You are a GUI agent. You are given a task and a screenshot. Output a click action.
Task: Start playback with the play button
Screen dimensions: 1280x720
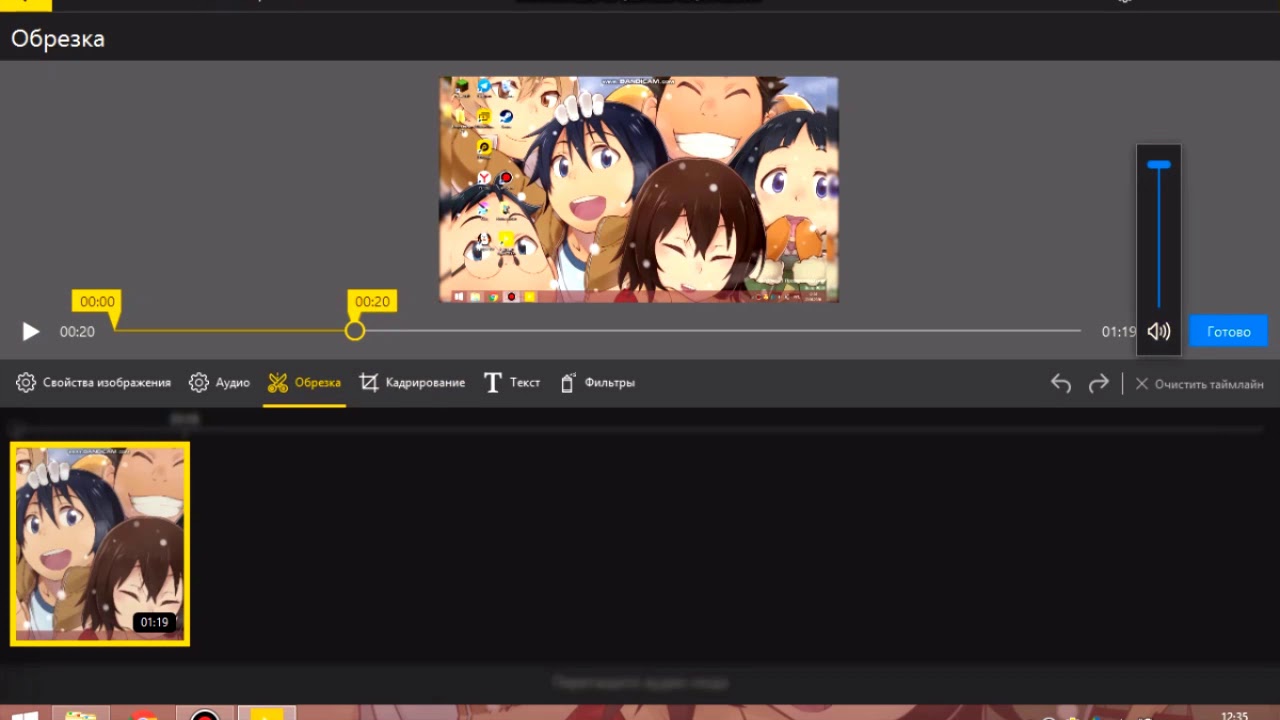coord(30,332)
